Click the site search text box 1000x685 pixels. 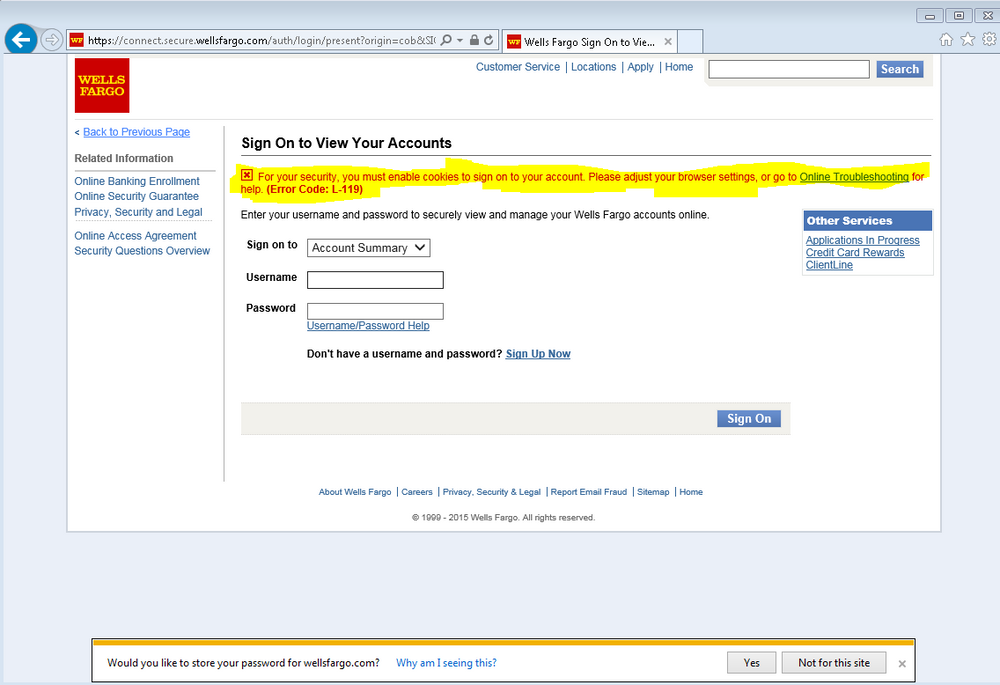point(789,69)
